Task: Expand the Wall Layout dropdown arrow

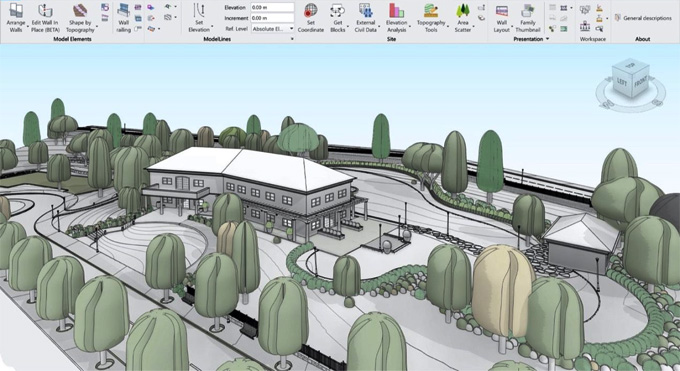Action: [x=512, y=26]
